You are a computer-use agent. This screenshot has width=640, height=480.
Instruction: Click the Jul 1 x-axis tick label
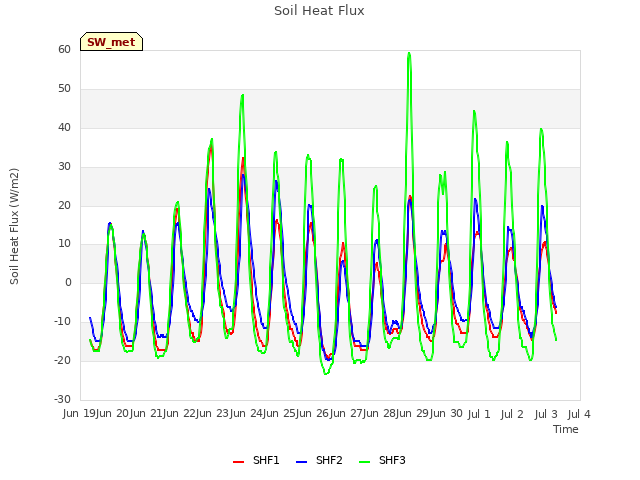[479, 414]
